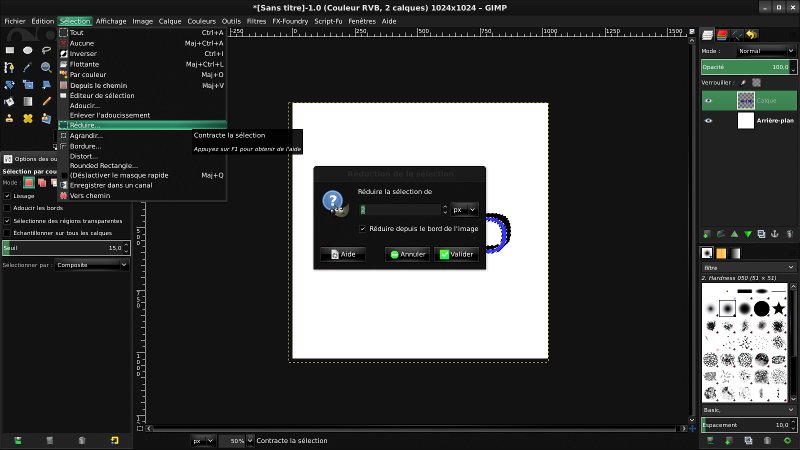
Task: Toggle lock pixels brush icon
Action: 743,83
